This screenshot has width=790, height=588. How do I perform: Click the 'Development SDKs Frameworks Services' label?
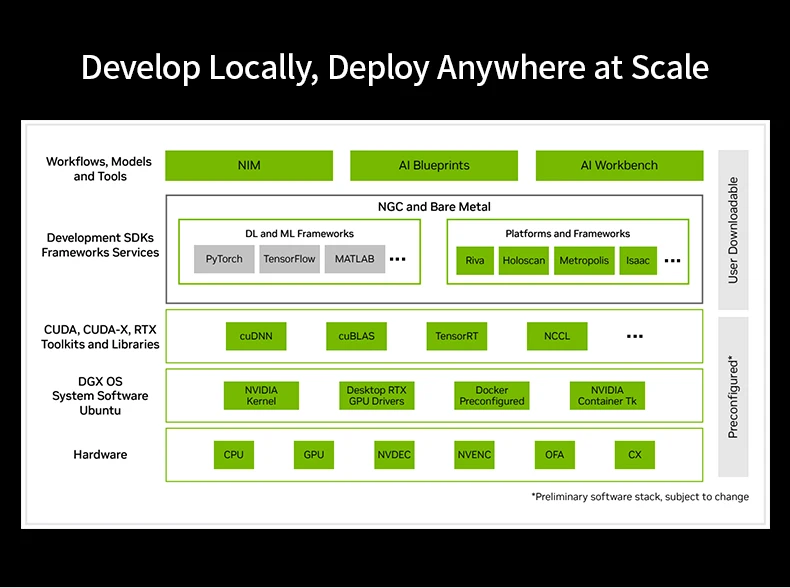tap(100, 245)
